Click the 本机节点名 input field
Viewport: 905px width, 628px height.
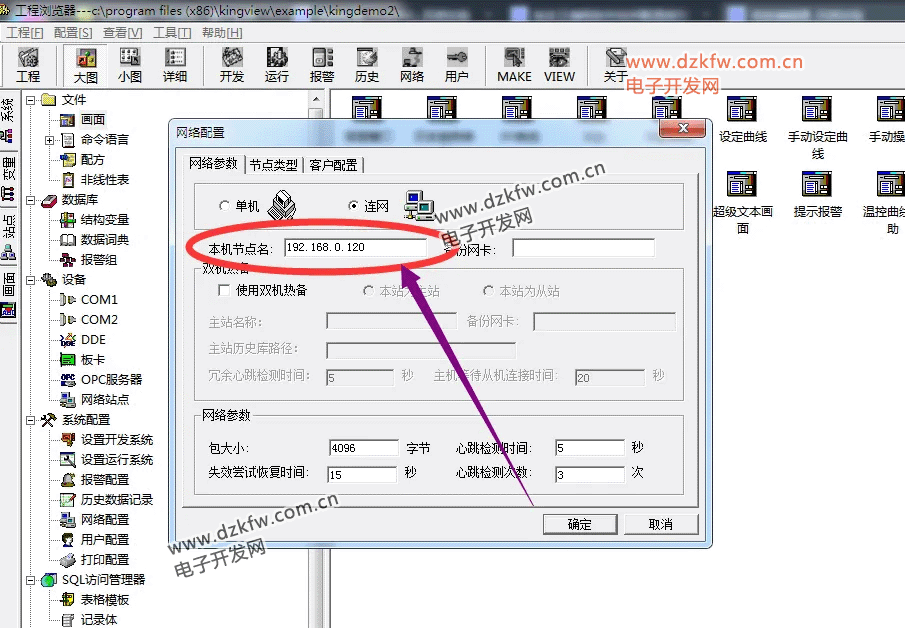355,247
